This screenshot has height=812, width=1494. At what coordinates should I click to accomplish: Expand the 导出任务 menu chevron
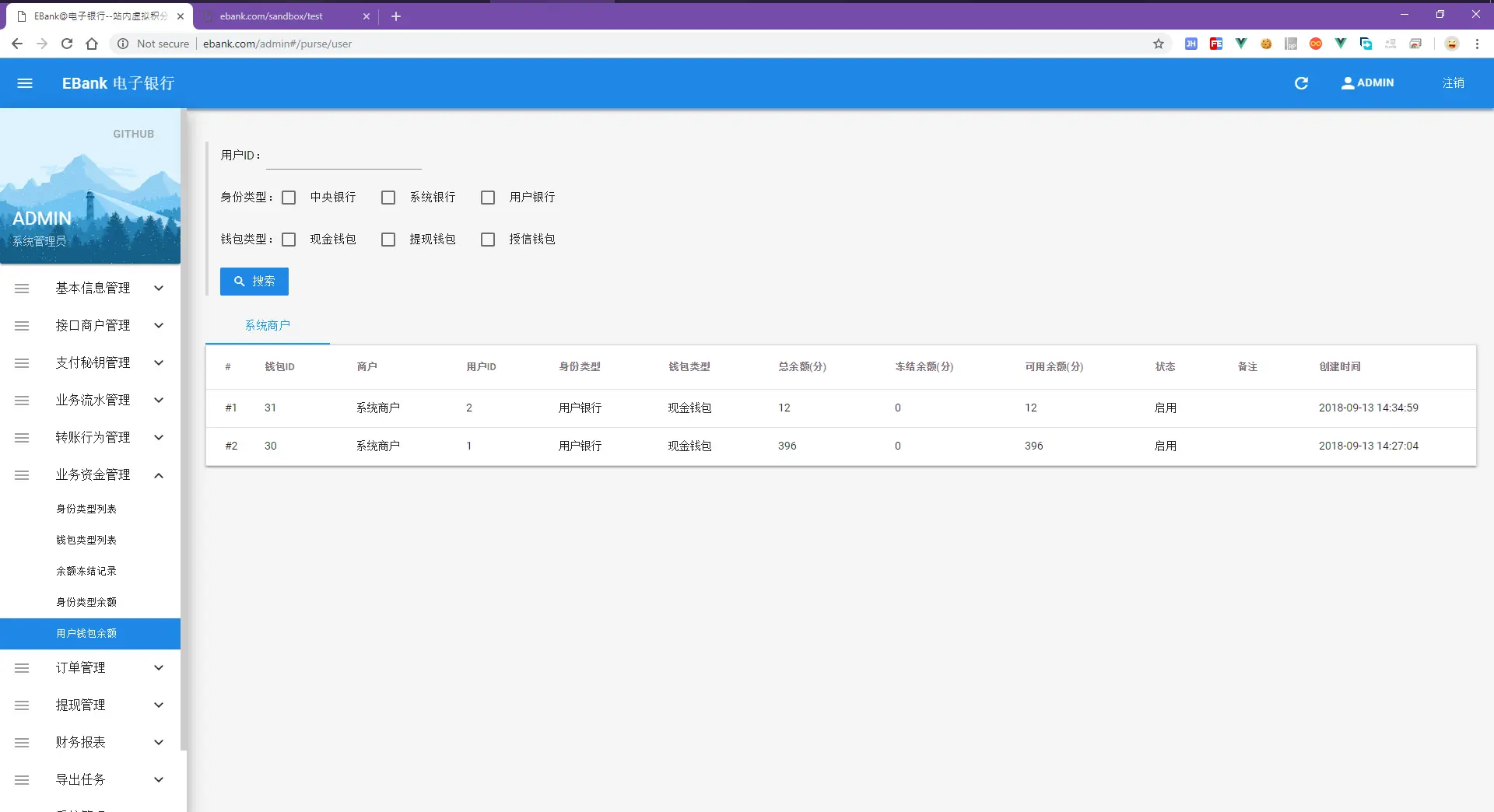pos(159,780)
